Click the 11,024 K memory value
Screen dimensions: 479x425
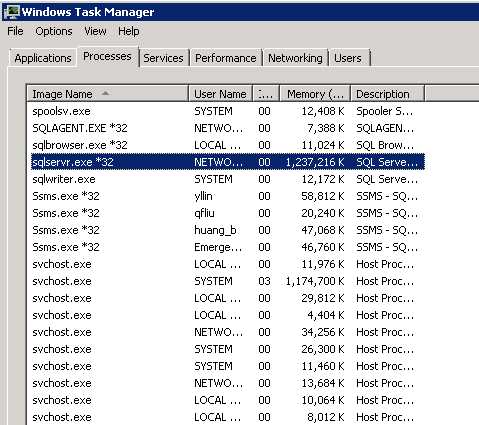[x=323, y=145]
